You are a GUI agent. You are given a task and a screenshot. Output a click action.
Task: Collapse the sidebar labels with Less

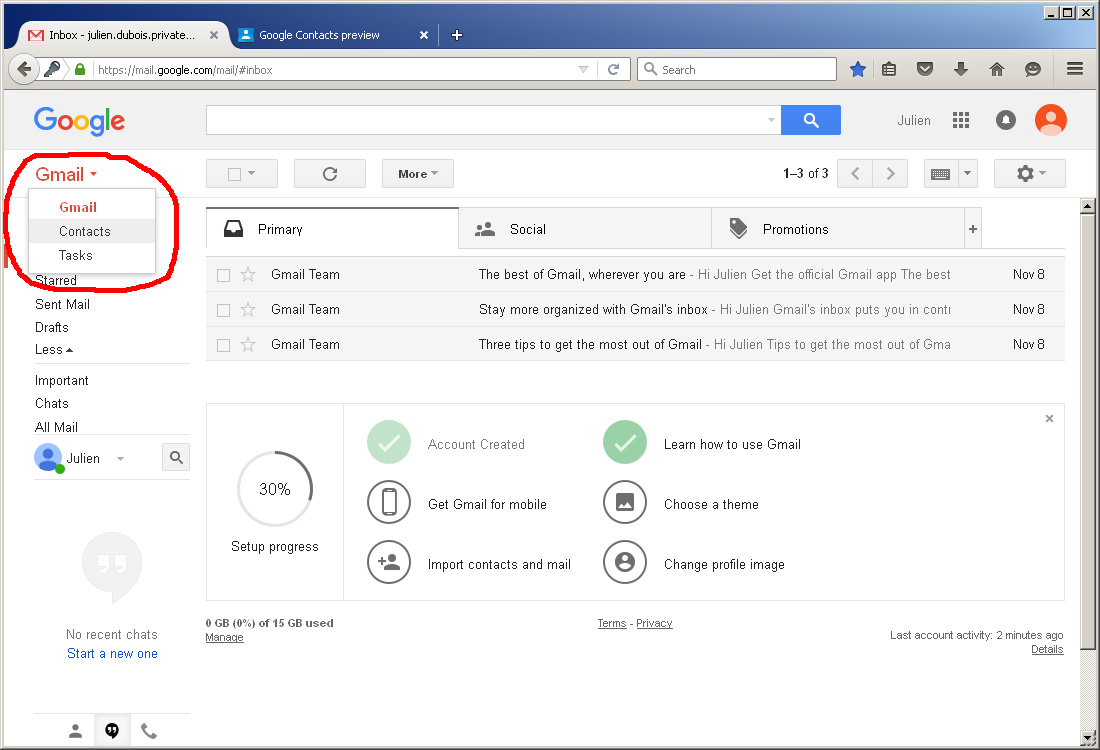click(54, 350)
